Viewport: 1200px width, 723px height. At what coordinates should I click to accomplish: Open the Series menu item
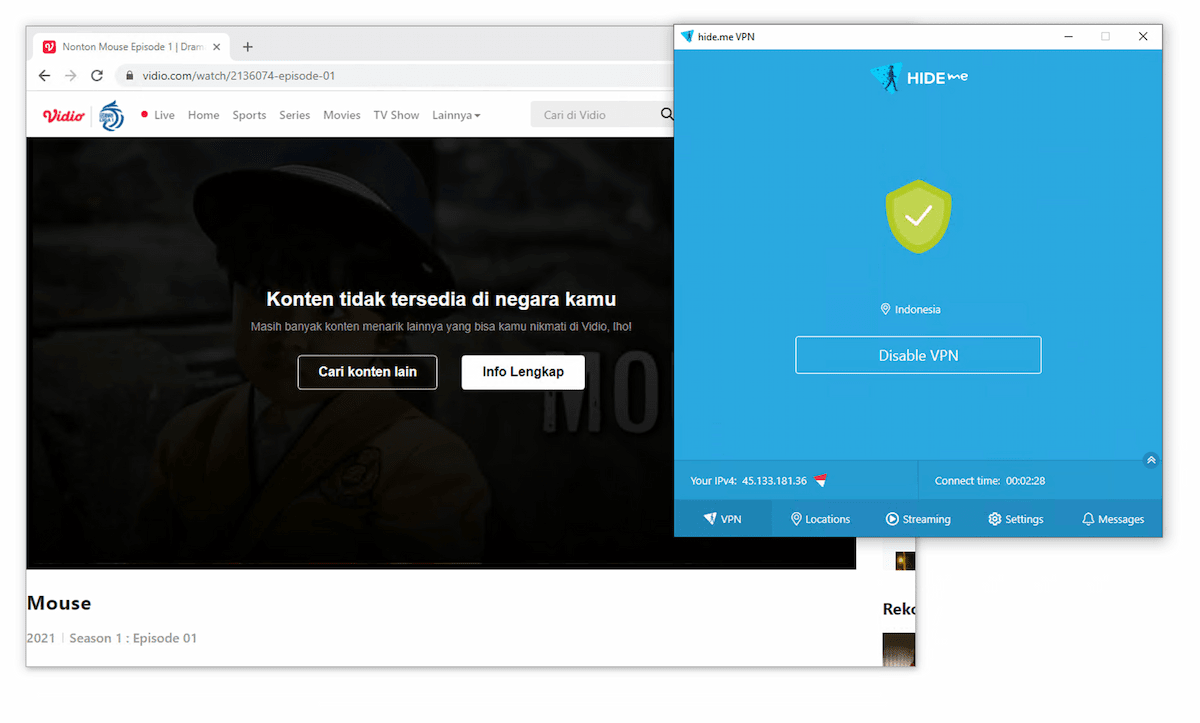tap(294, 115)
